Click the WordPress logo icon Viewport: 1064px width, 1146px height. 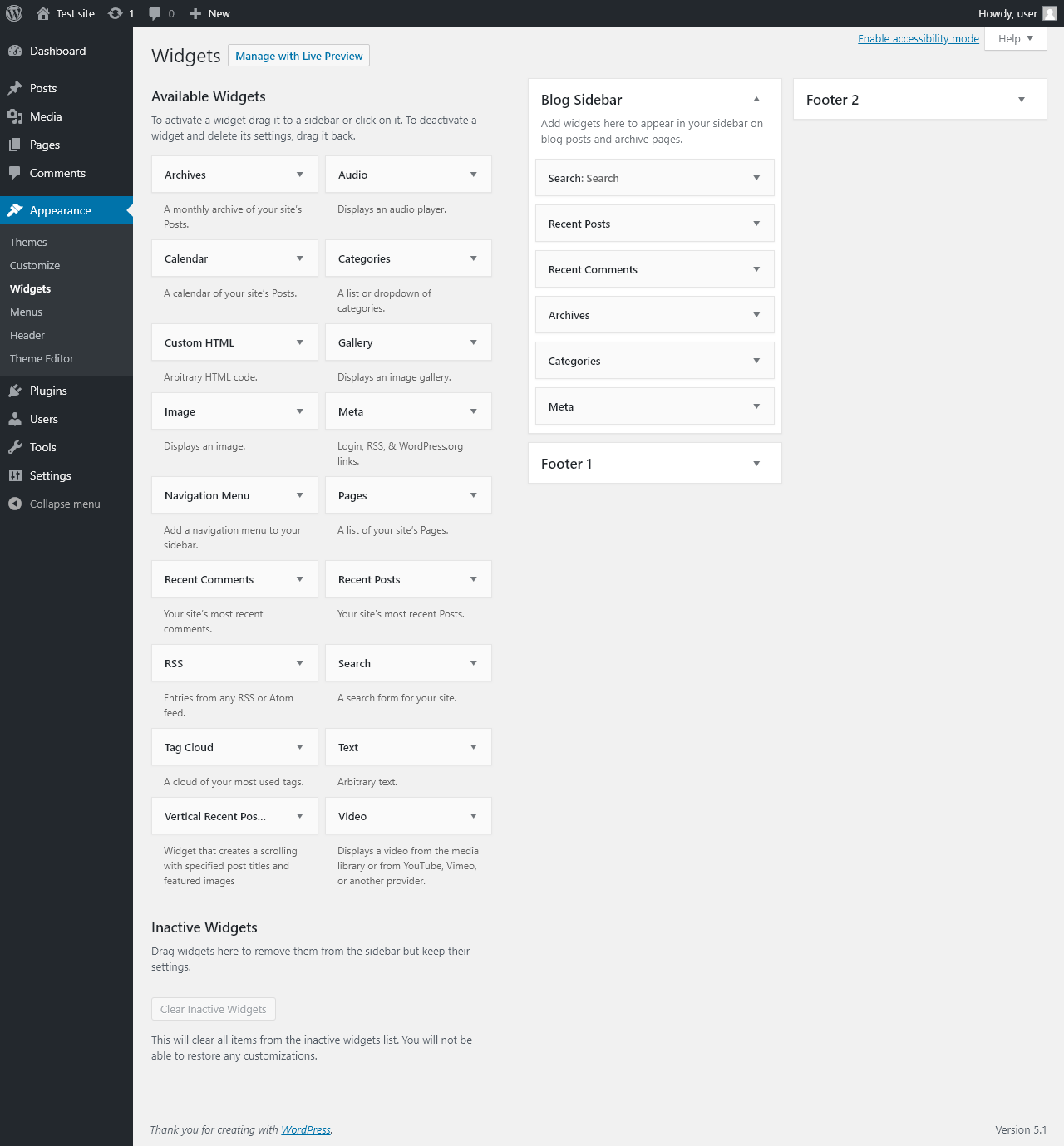(x=14, y=13)
